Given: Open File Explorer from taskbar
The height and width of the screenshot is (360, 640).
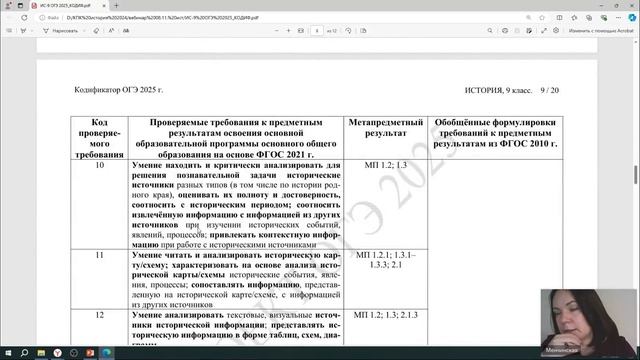Looking at the screenshot, I should 41,353.
